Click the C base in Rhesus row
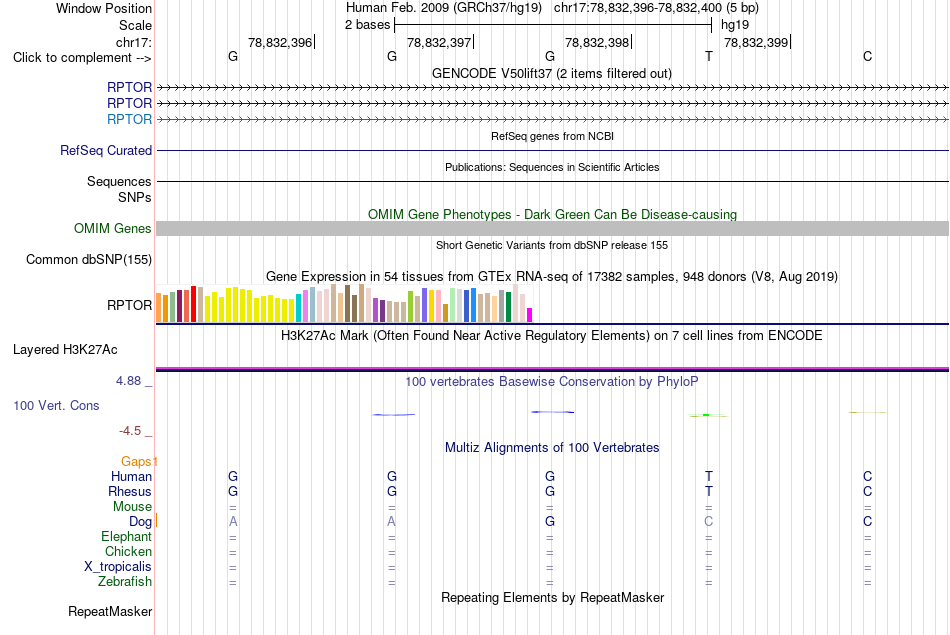The width and height of the screenshot is (950, 635). coord(868,491)
